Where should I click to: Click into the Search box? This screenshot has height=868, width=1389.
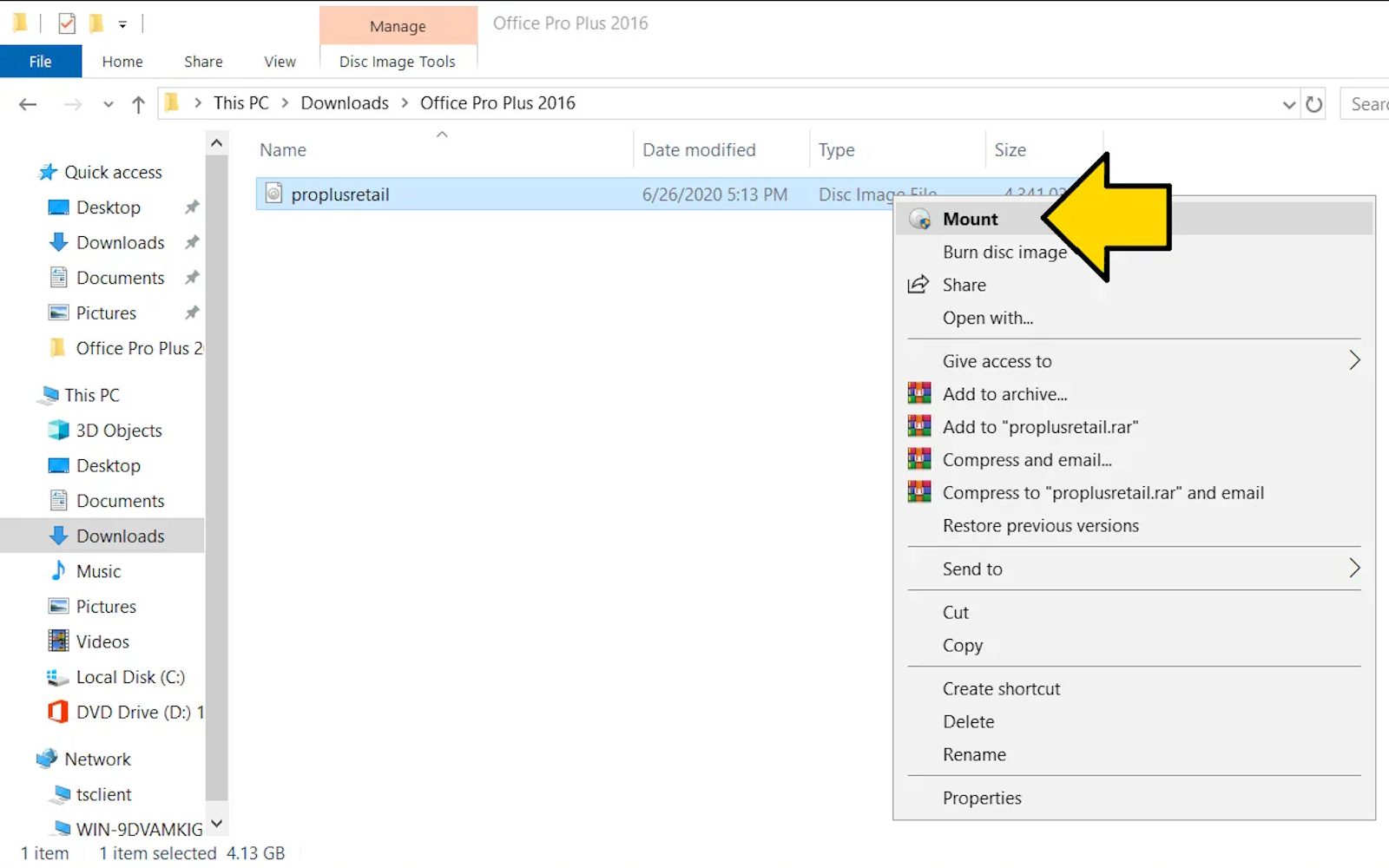1365,104
